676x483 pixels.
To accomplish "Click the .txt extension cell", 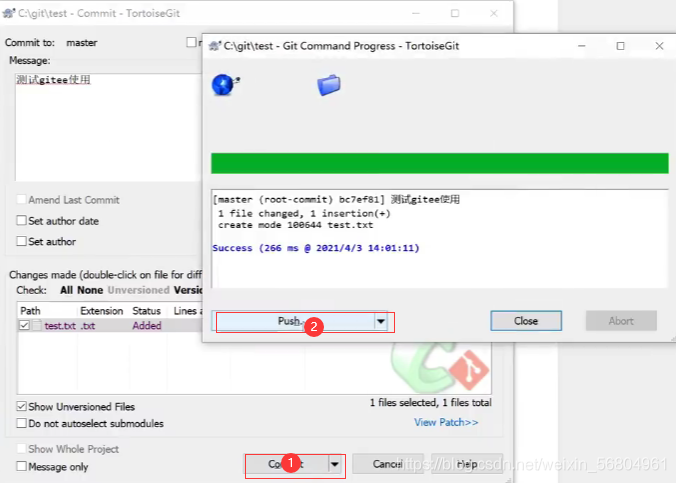I will (x=88, y=326).
